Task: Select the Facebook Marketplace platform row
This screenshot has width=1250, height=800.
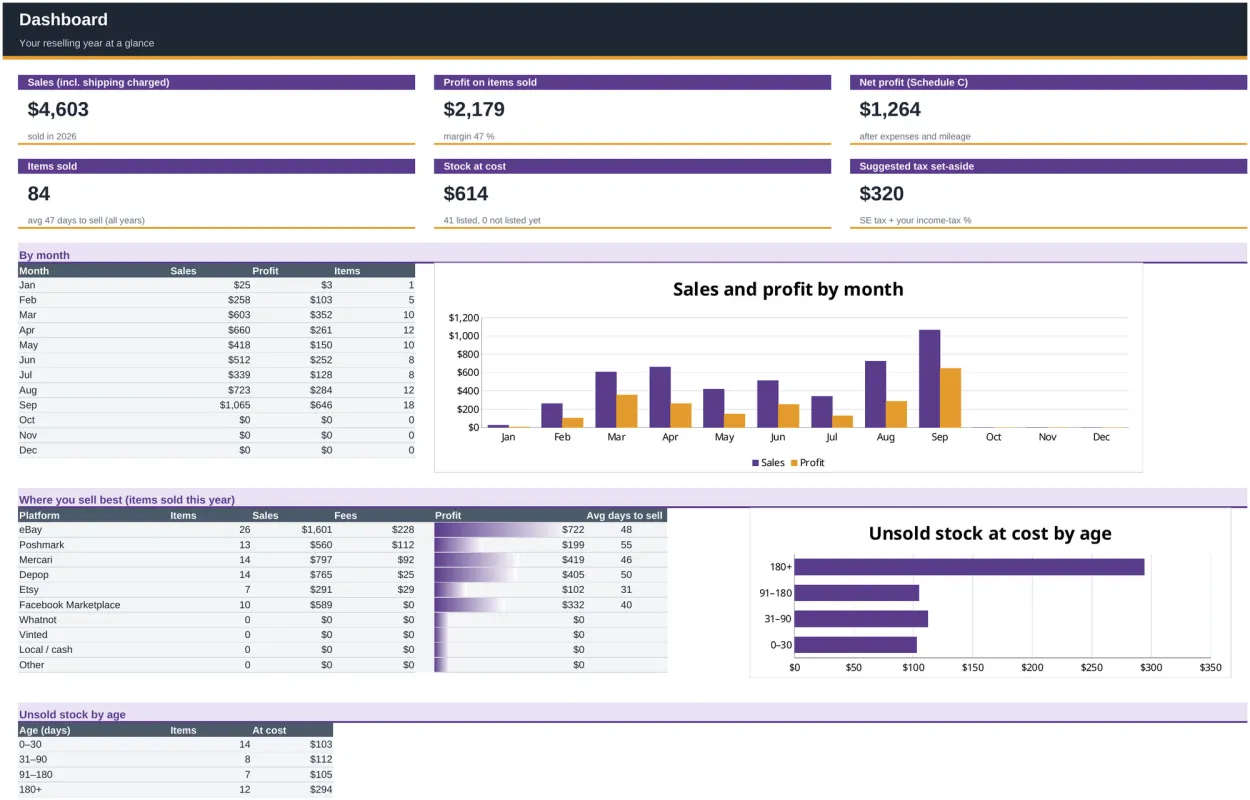Action: pyautogui.click(x=342, y=605)
